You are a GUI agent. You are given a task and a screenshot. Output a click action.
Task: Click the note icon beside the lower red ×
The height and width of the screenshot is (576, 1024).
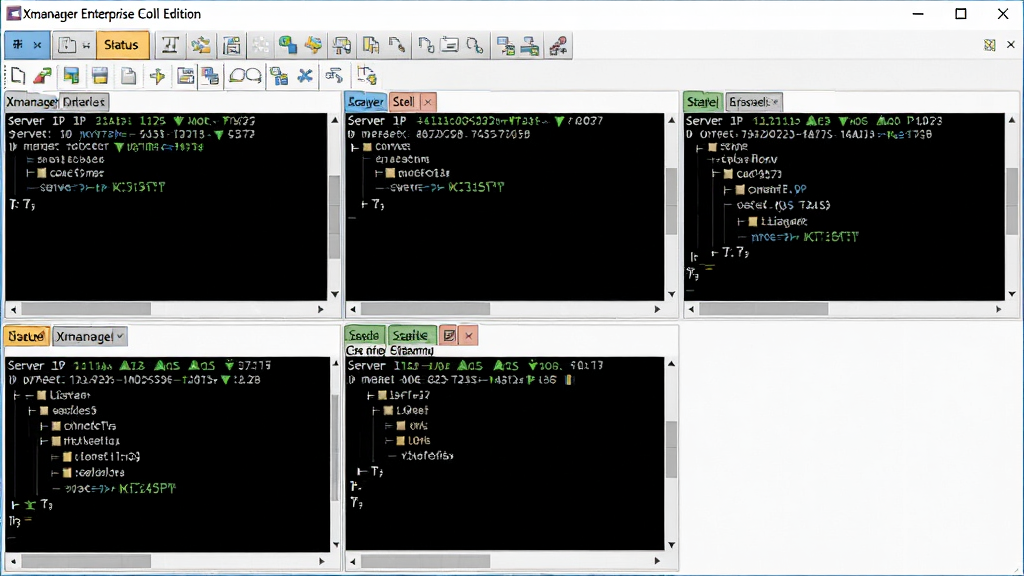[x=449, y=336]
